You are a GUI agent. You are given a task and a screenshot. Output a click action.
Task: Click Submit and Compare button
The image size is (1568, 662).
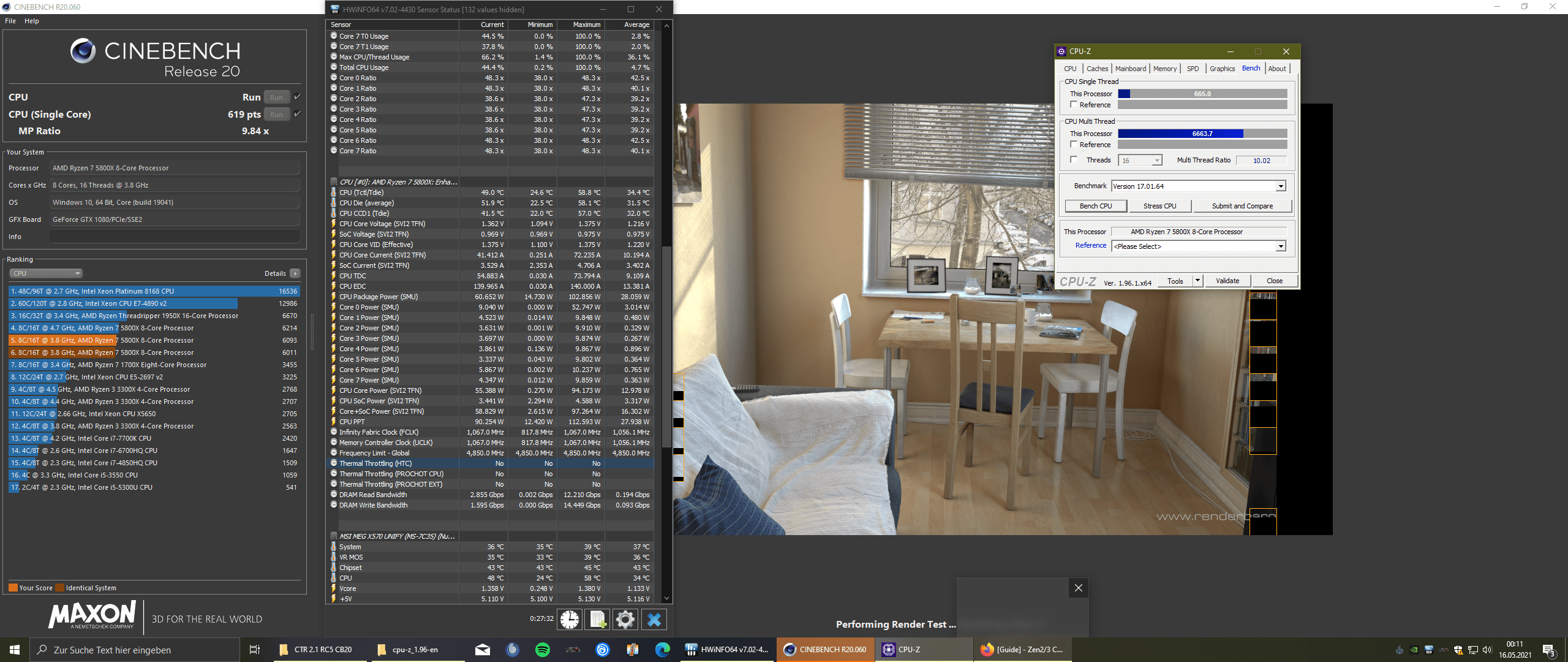click(x=1242, y=206)
